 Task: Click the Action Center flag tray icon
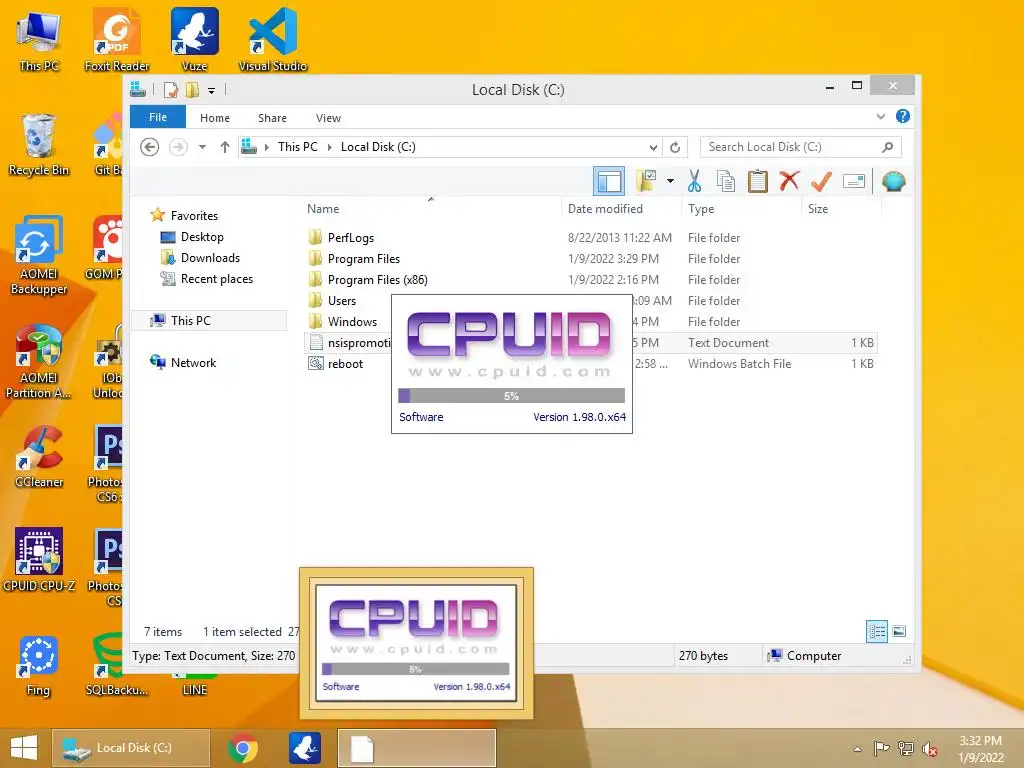tap(882, 749)
